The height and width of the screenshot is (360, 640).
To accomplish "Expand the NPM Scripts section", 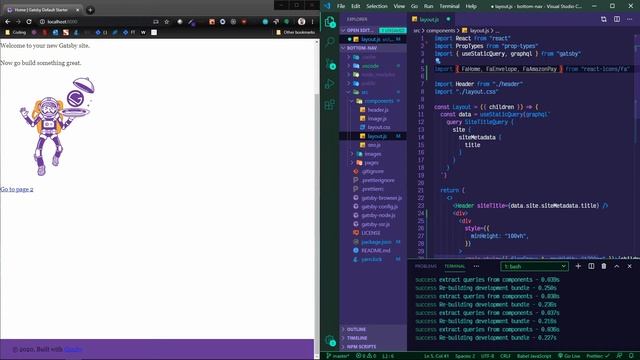I will point(373,347).
